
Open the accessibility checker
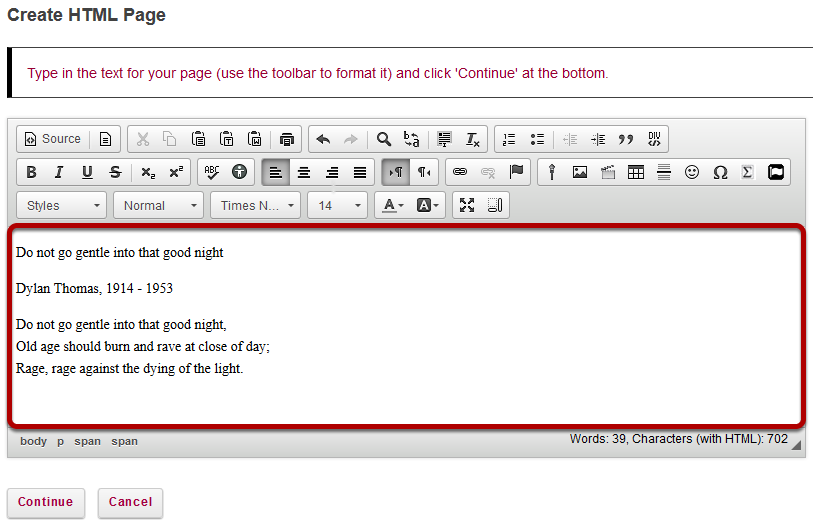[x=239, y=172]
